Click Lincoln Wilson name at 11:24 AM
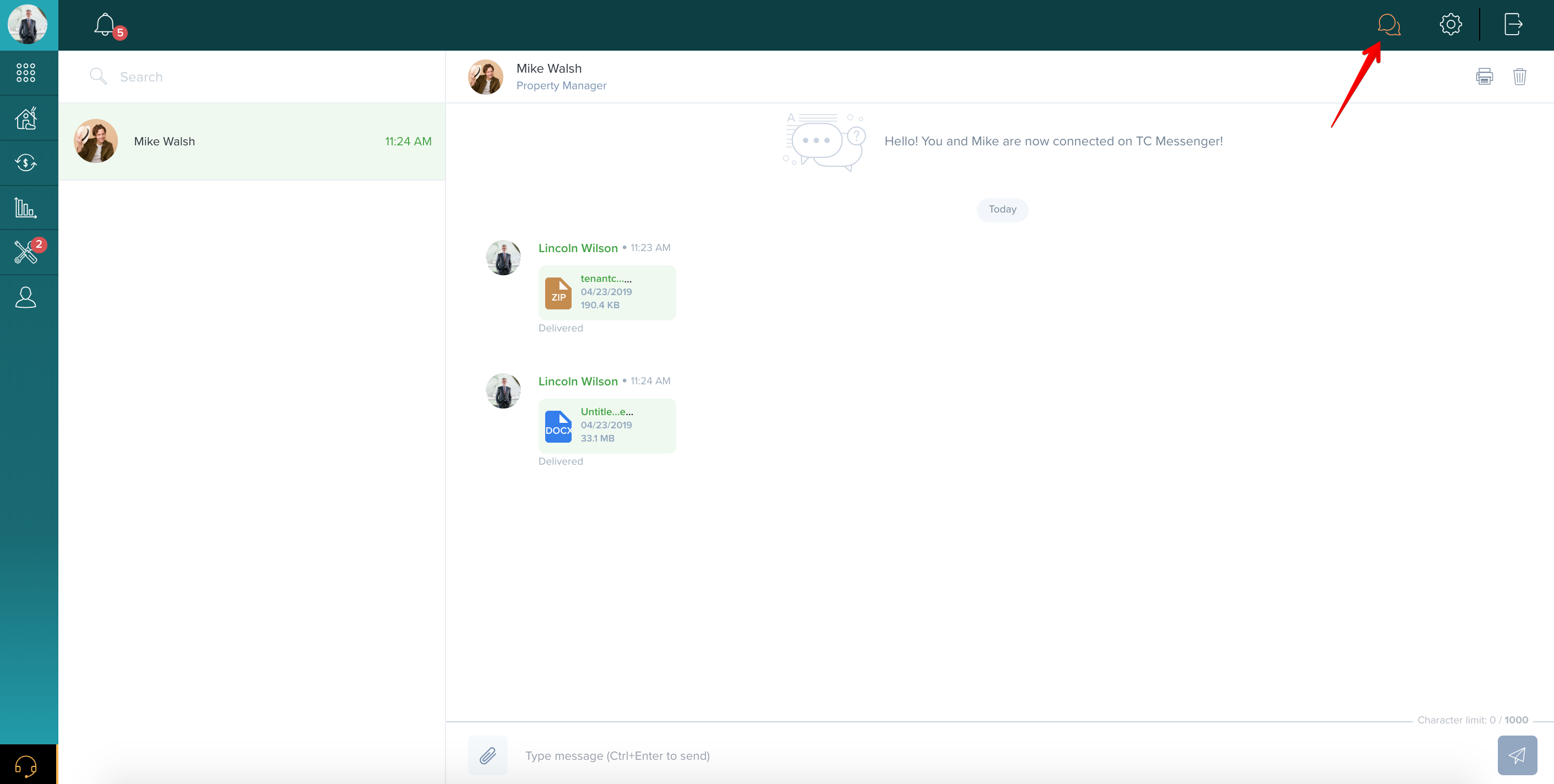 578,381
